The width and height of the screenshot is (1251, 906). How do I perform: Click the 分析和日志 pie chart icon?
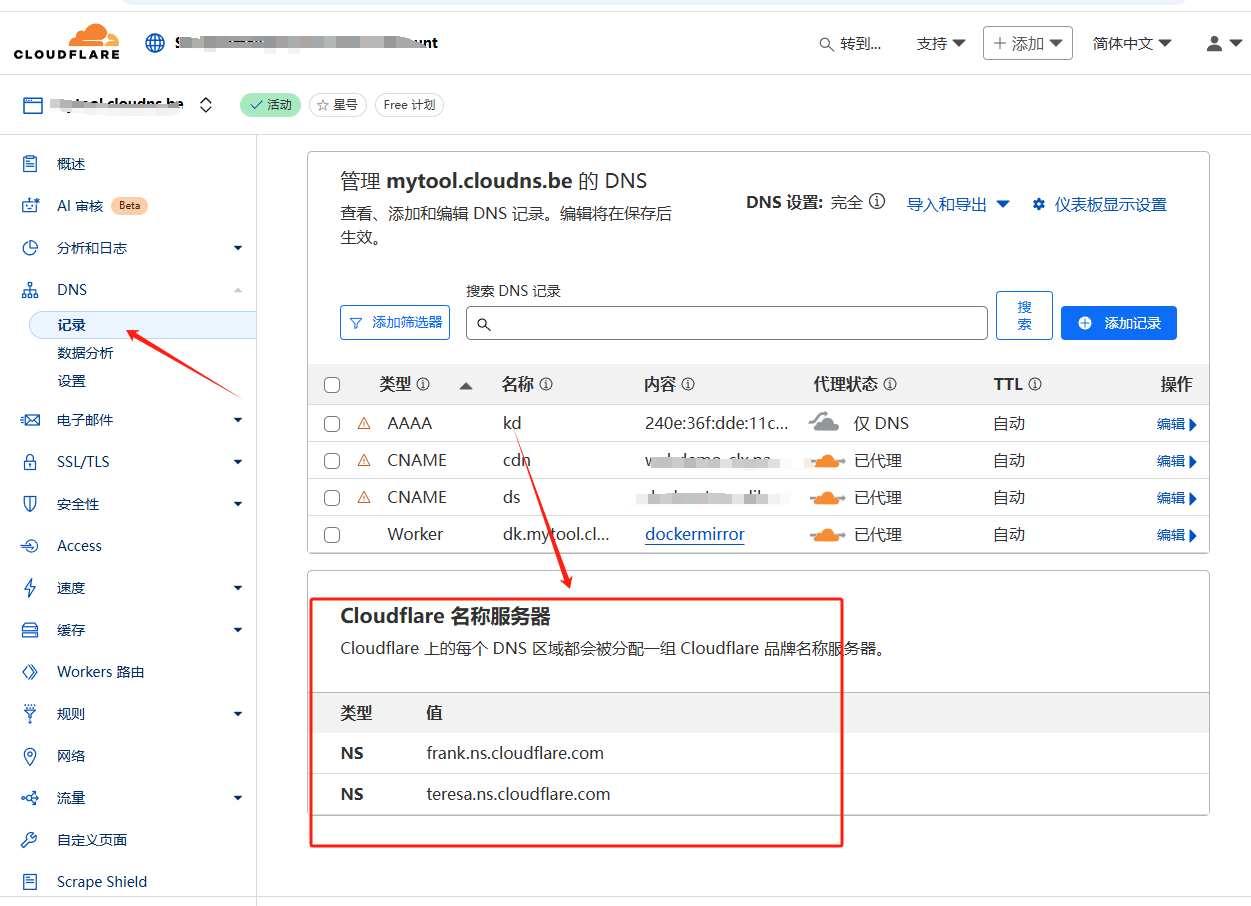click(30, 248)
